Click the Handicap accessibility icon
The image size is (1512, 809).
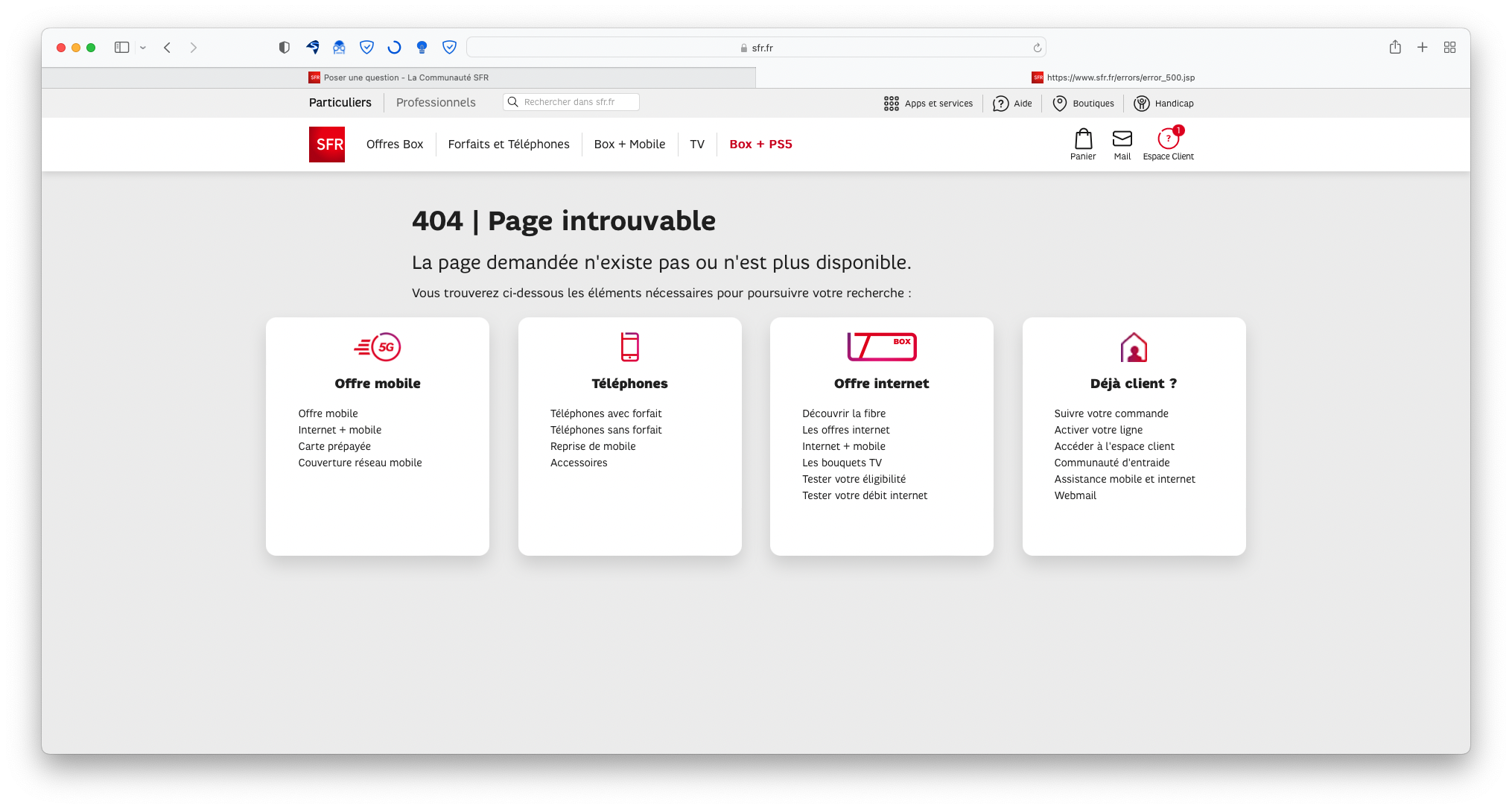pyautogui.click(x=1142, y=103)
